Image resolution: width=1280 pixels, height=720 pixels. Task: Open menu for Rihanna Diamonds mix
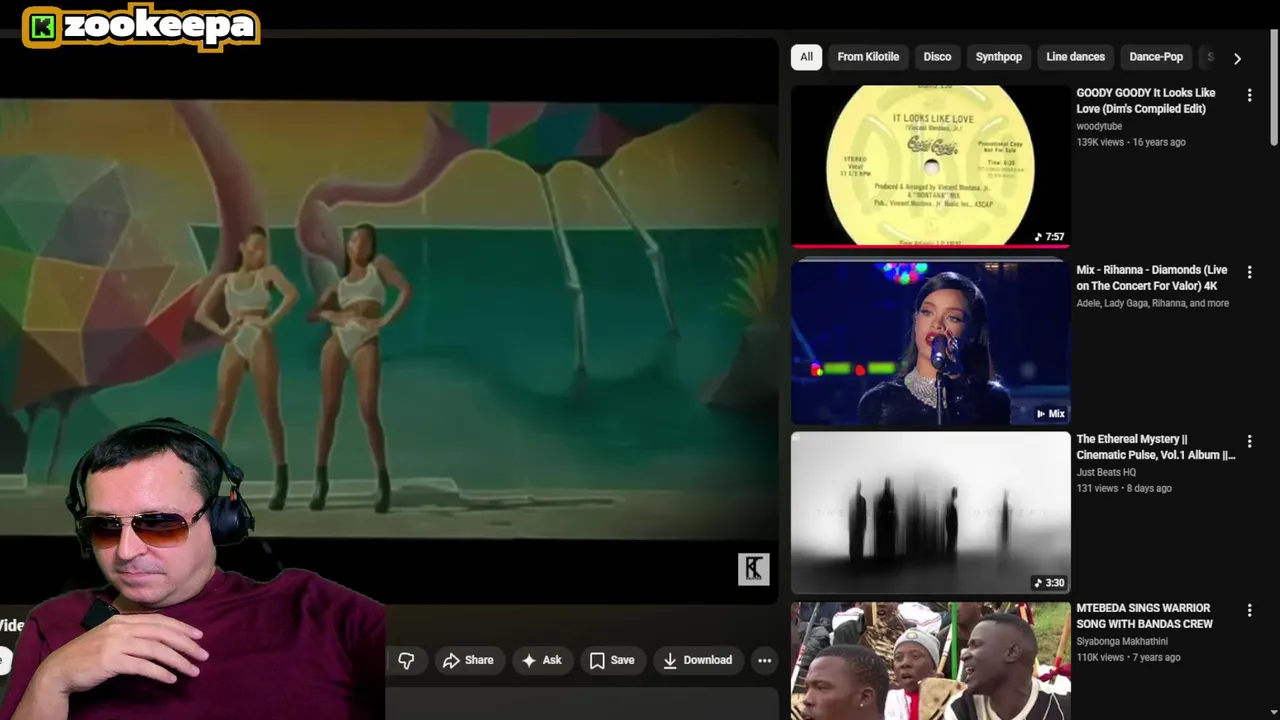click(1249, 272)
